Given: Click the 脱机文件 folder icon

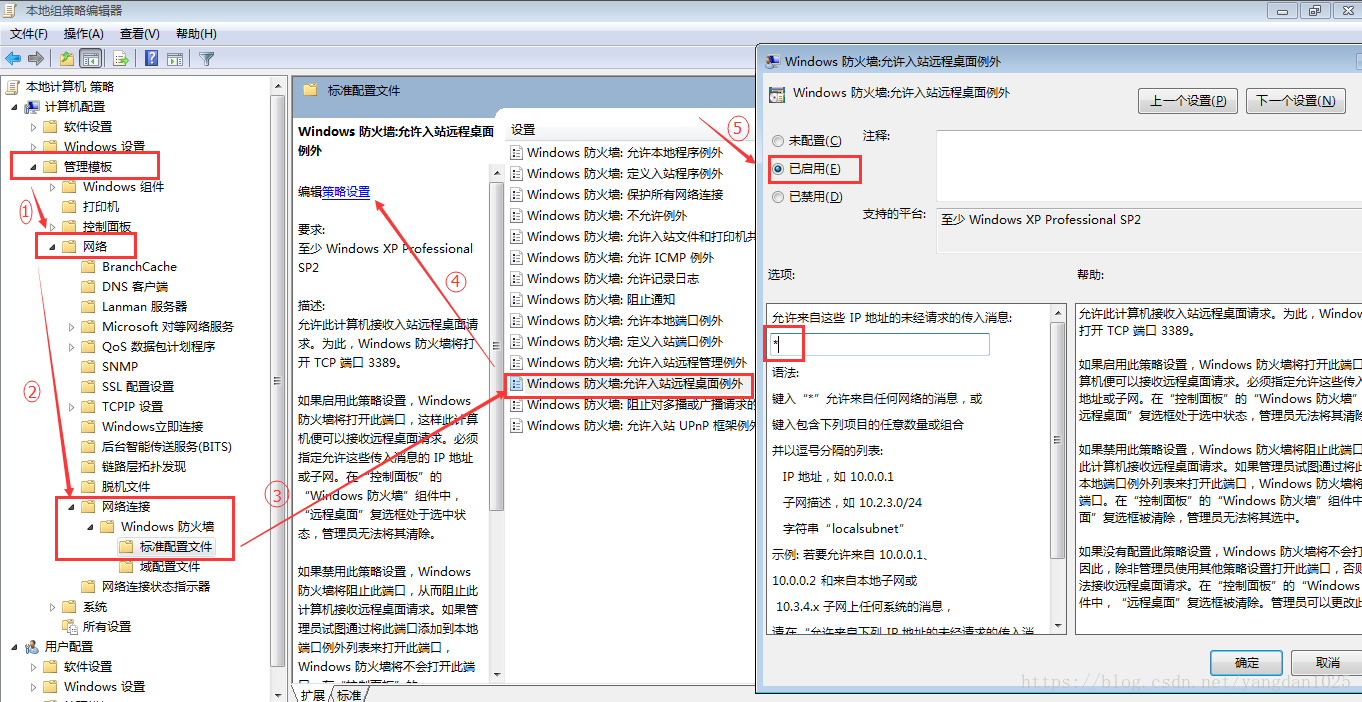Looking at the screenshot, I should [88, 487].
